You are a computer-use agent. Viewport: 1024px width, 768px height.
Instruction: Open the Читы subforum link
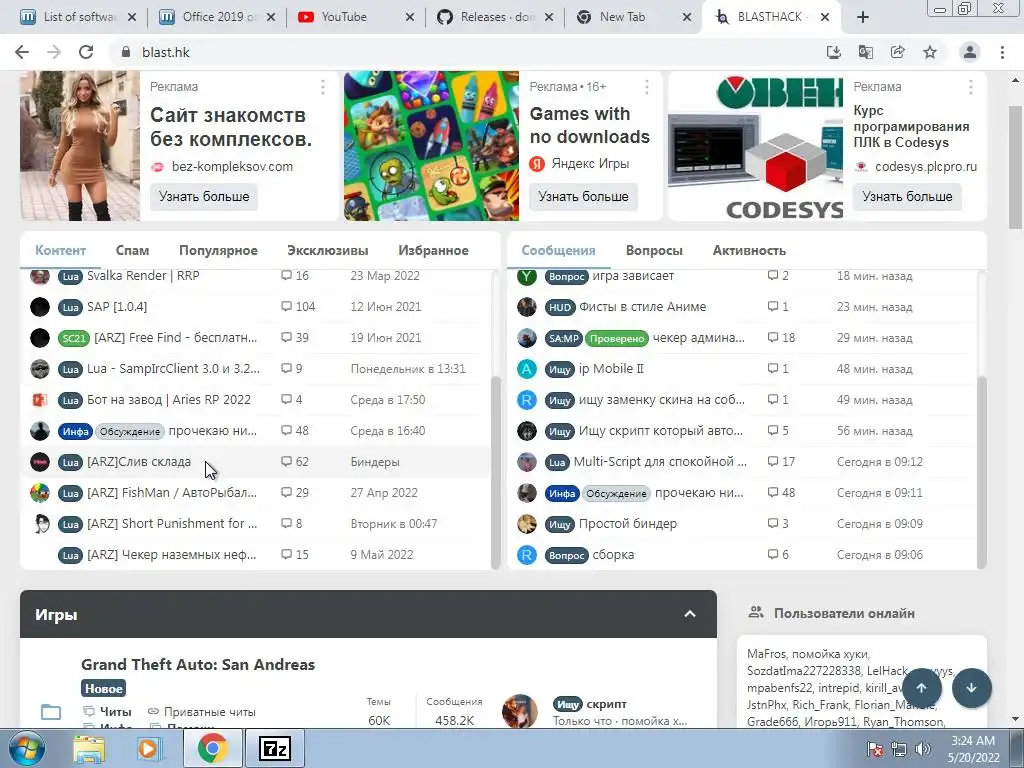[116, 711]
